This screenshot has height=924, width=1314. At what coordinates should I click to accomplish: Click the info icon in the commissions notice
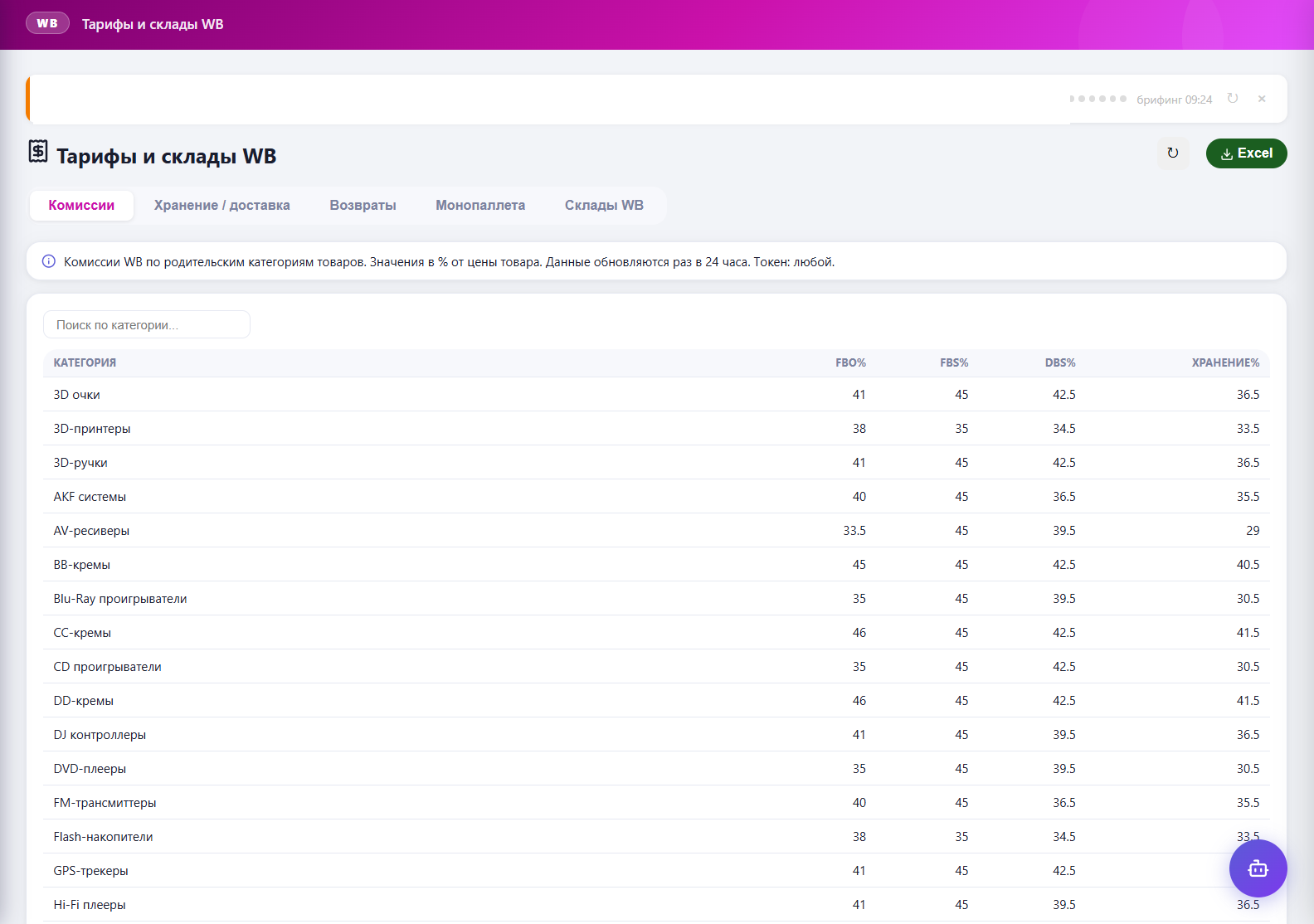click(x=49, y=262)
